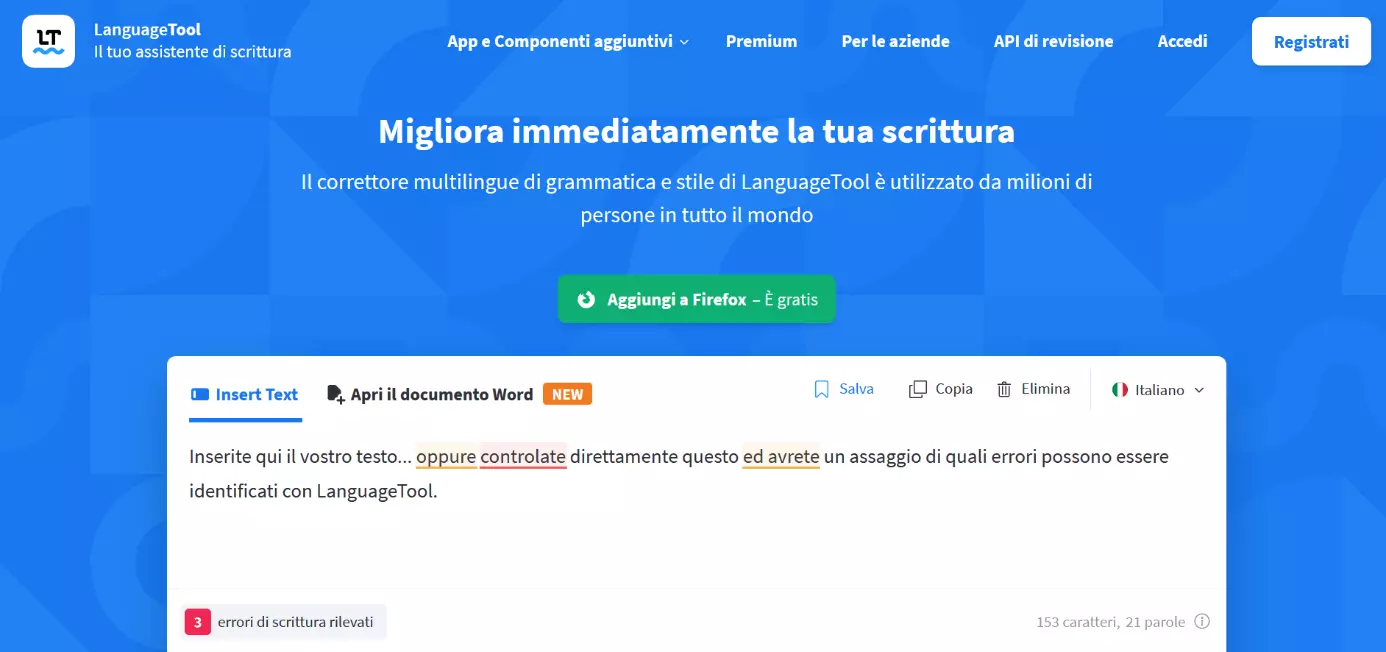The image size is (1386, 652).
Task: Click the underlined phrase 'ed avrete'
Action: click(781, 457)
